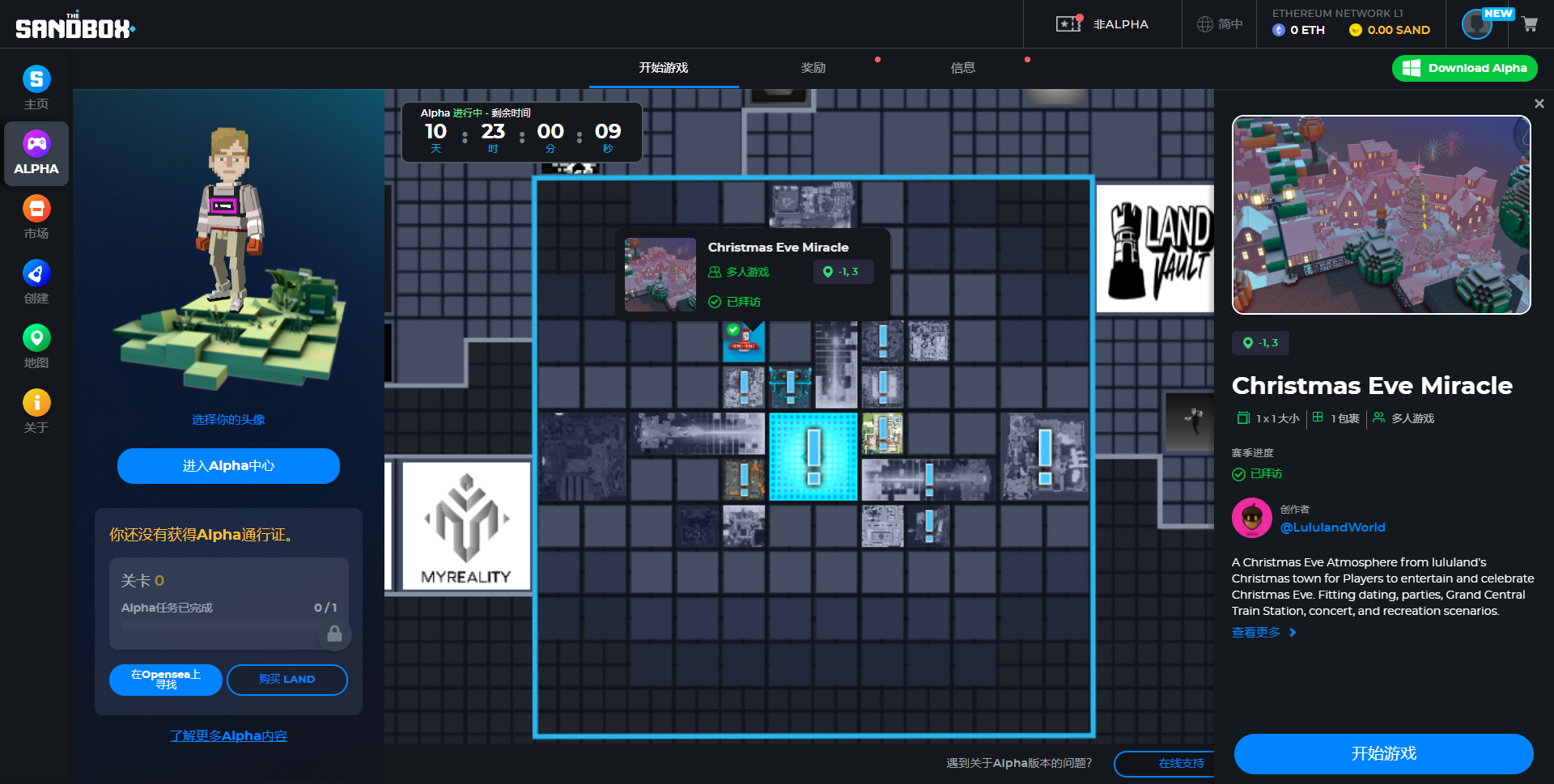Select the highlighted cyan land tile on map
1554x784 pixels.
click(813, 456)
